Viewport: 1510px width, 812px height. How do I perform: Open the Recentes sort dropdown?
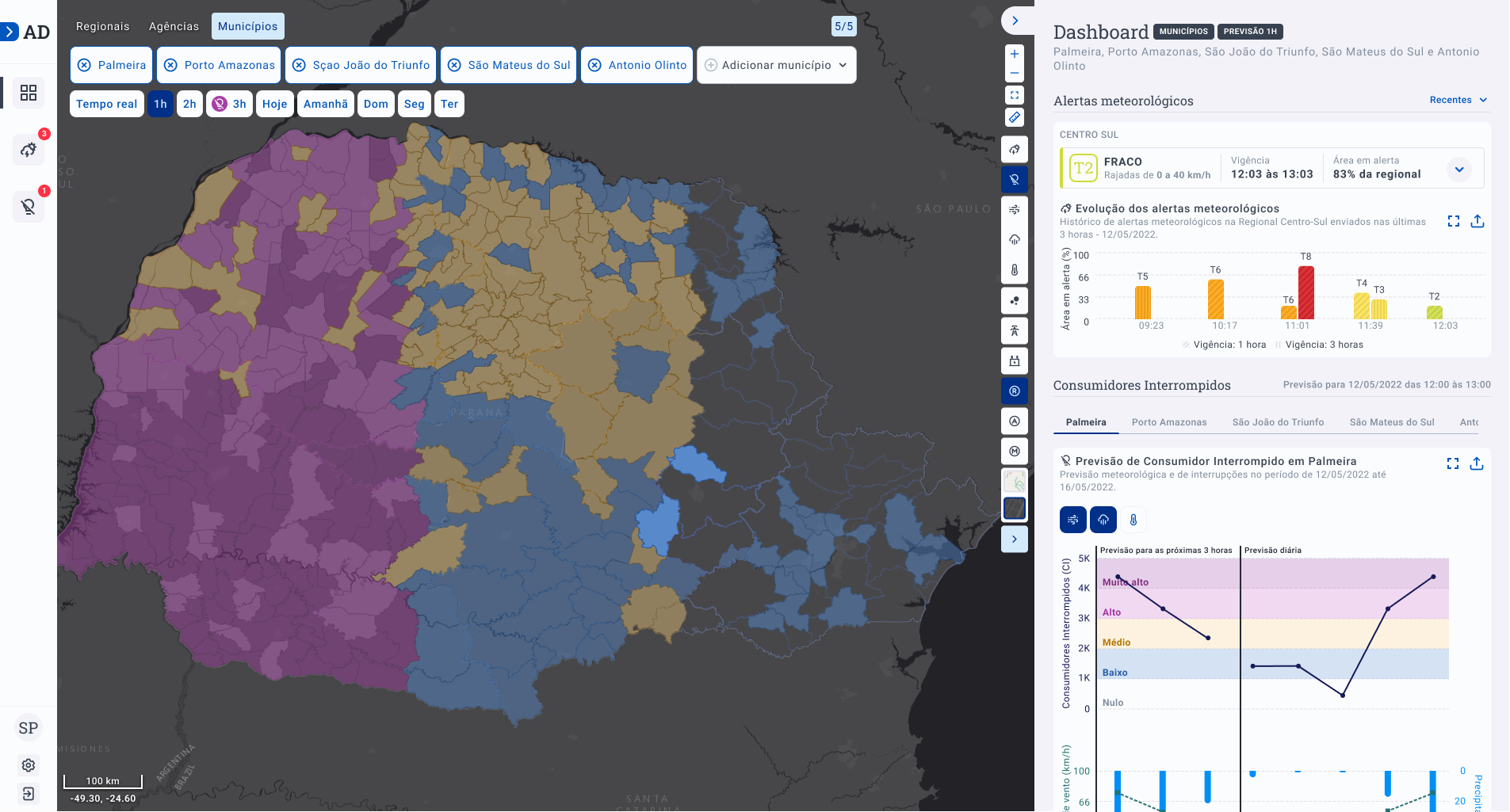point(1458,100)
